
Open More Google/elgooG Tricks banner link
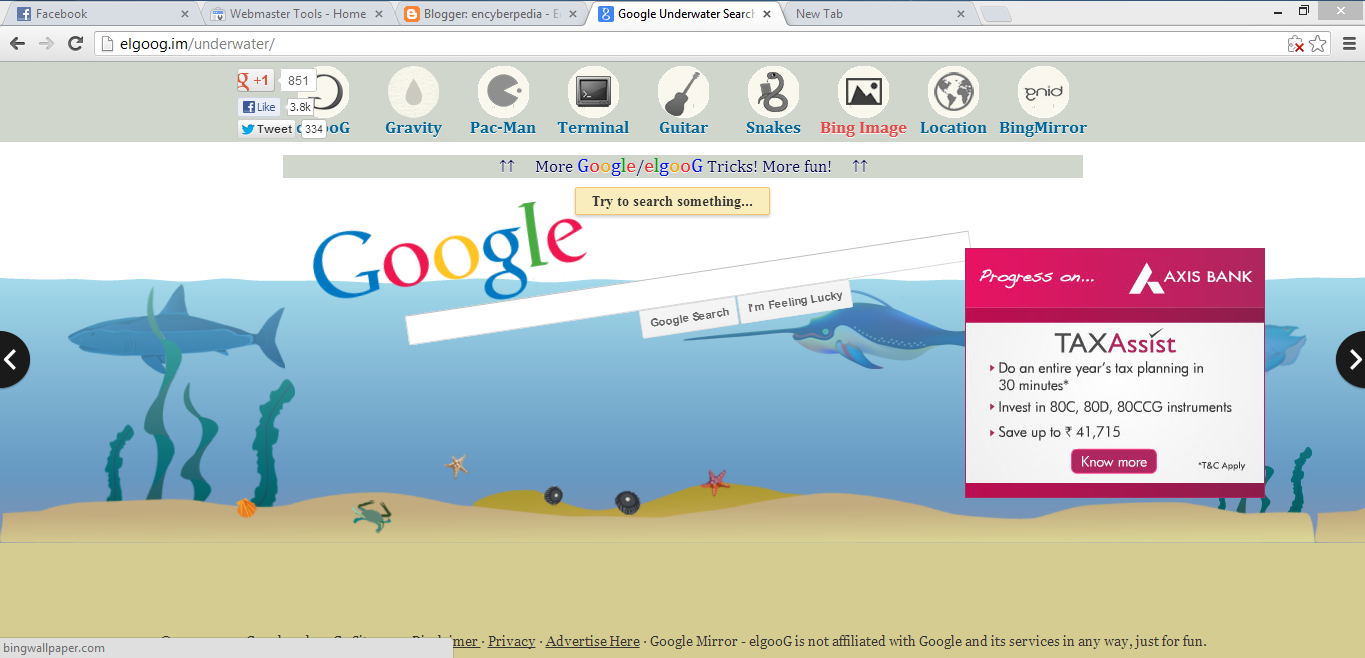[683, 166]
